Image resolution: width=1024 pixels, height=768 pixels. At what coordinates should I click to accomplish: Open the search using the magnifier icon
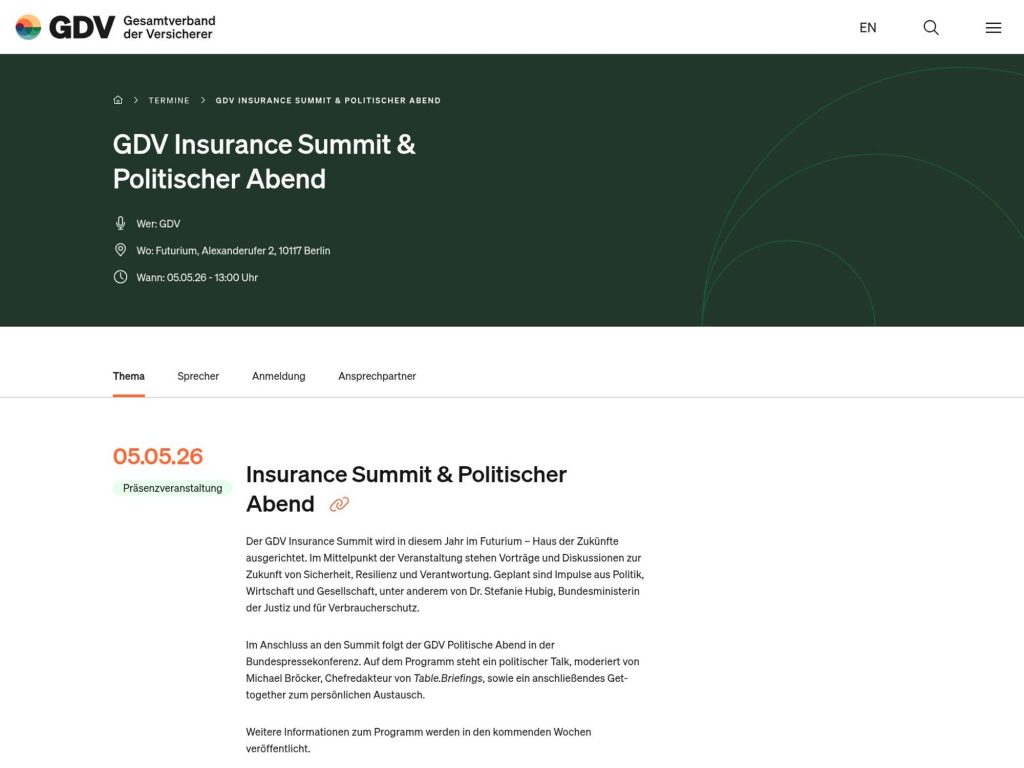coord(931,27)
